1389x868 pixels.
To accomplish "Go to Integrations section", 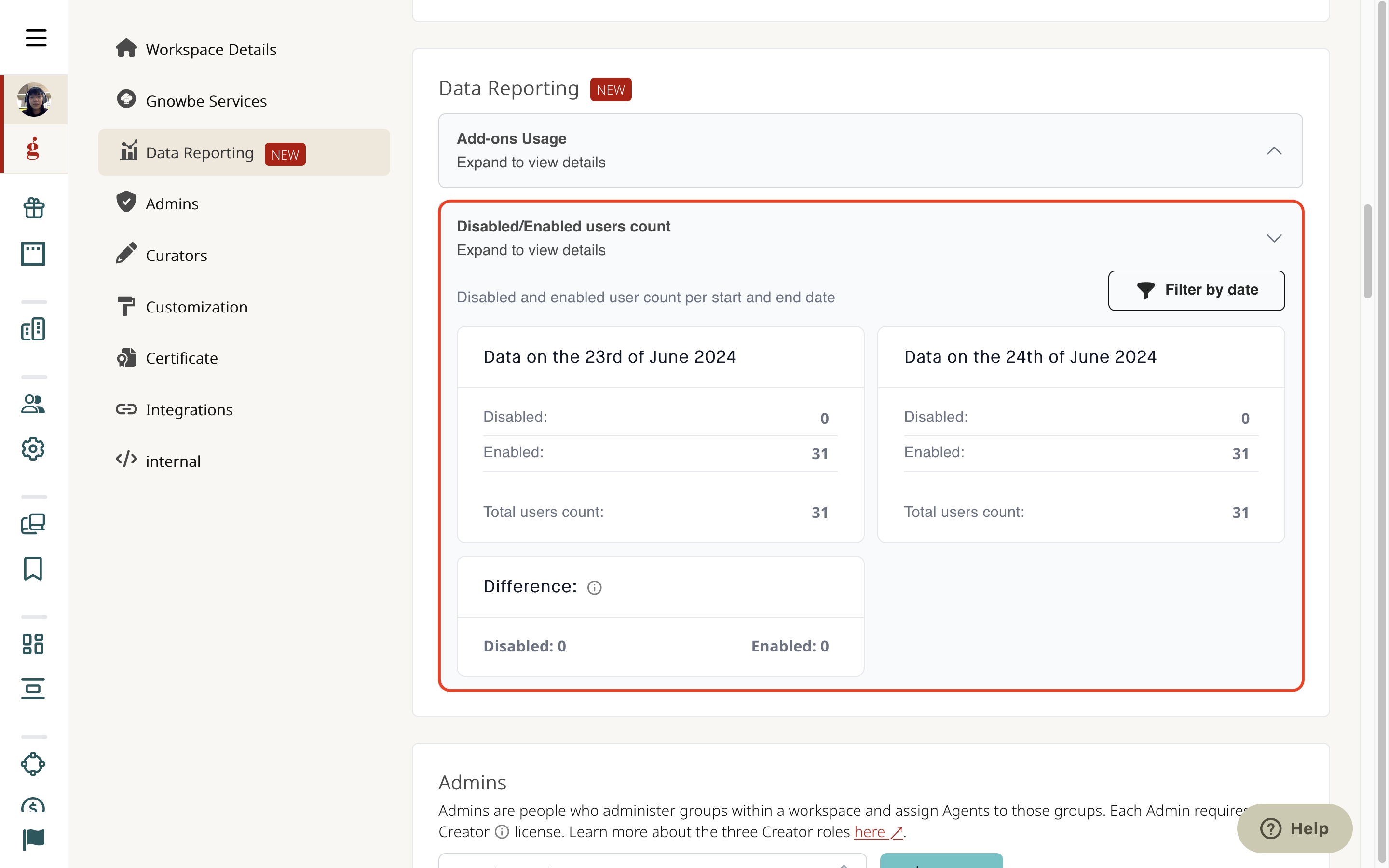I will tap(244, 409).
